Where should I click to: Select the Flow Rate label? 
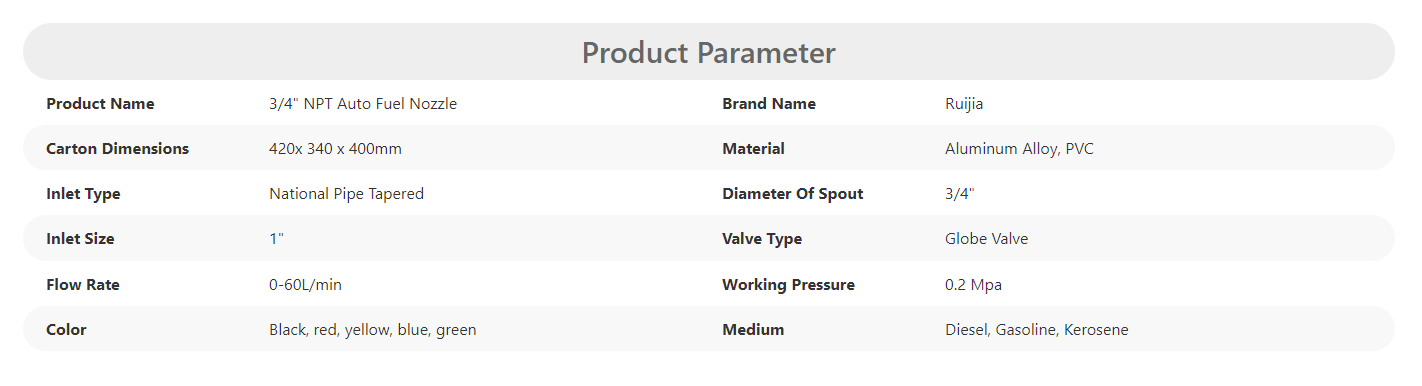[x=83, y=285]
